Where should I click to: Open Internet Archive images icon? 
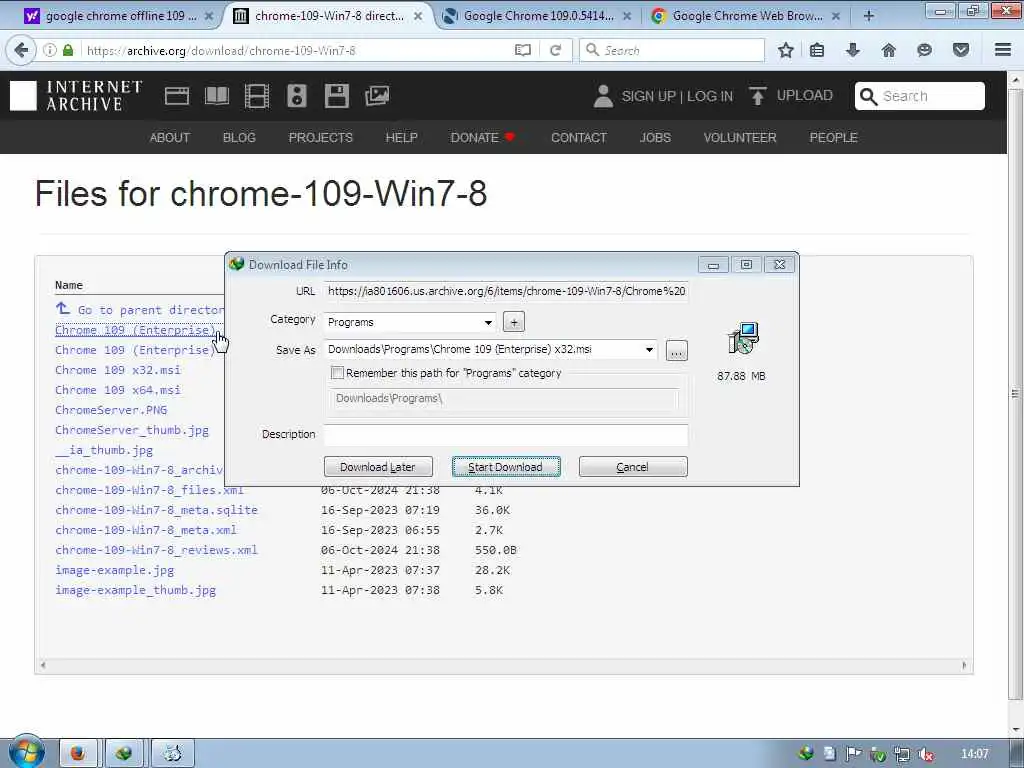pyautogui.click(x=377, y=96)
